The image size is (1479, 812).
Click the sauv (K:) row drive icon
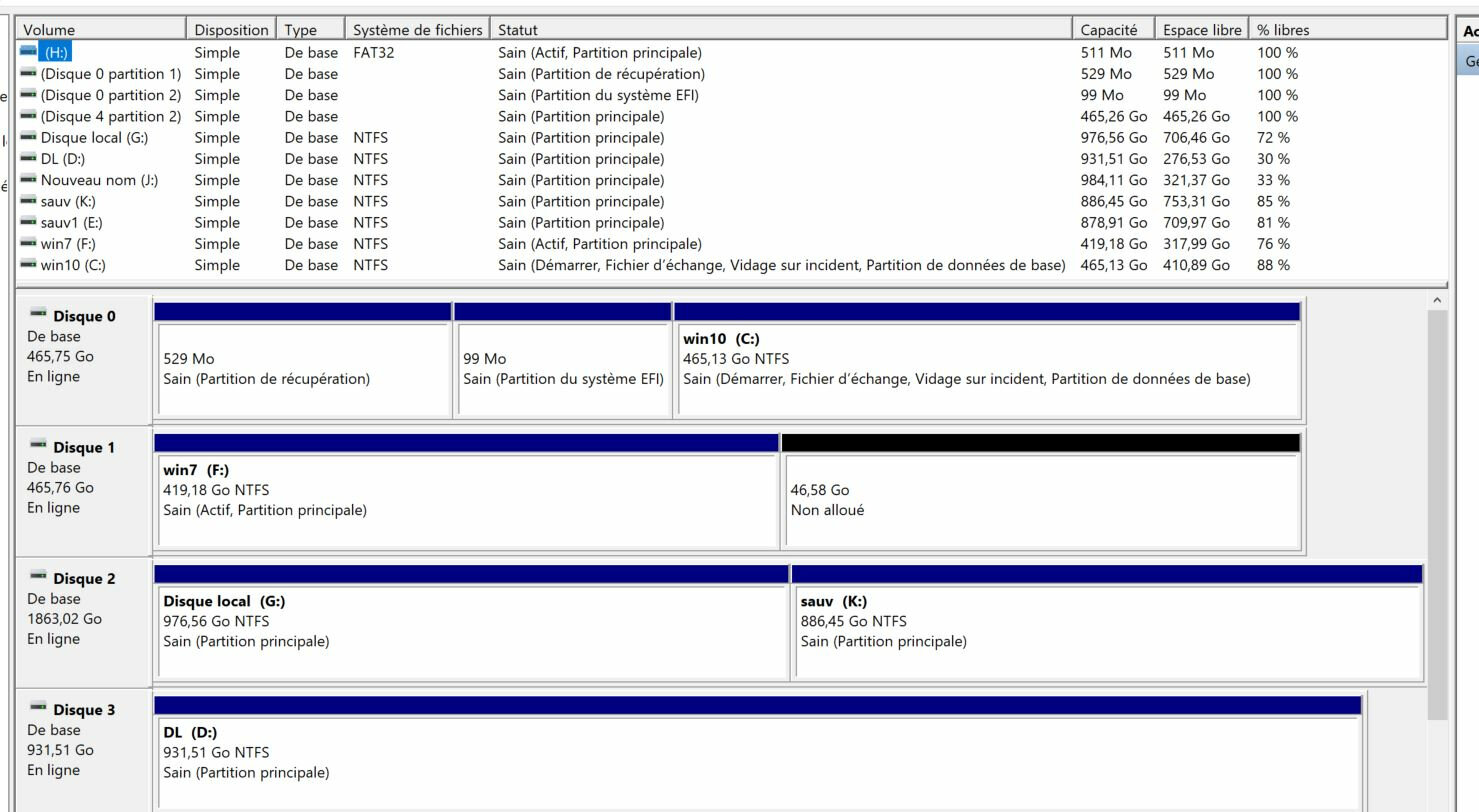click(28, 201)
